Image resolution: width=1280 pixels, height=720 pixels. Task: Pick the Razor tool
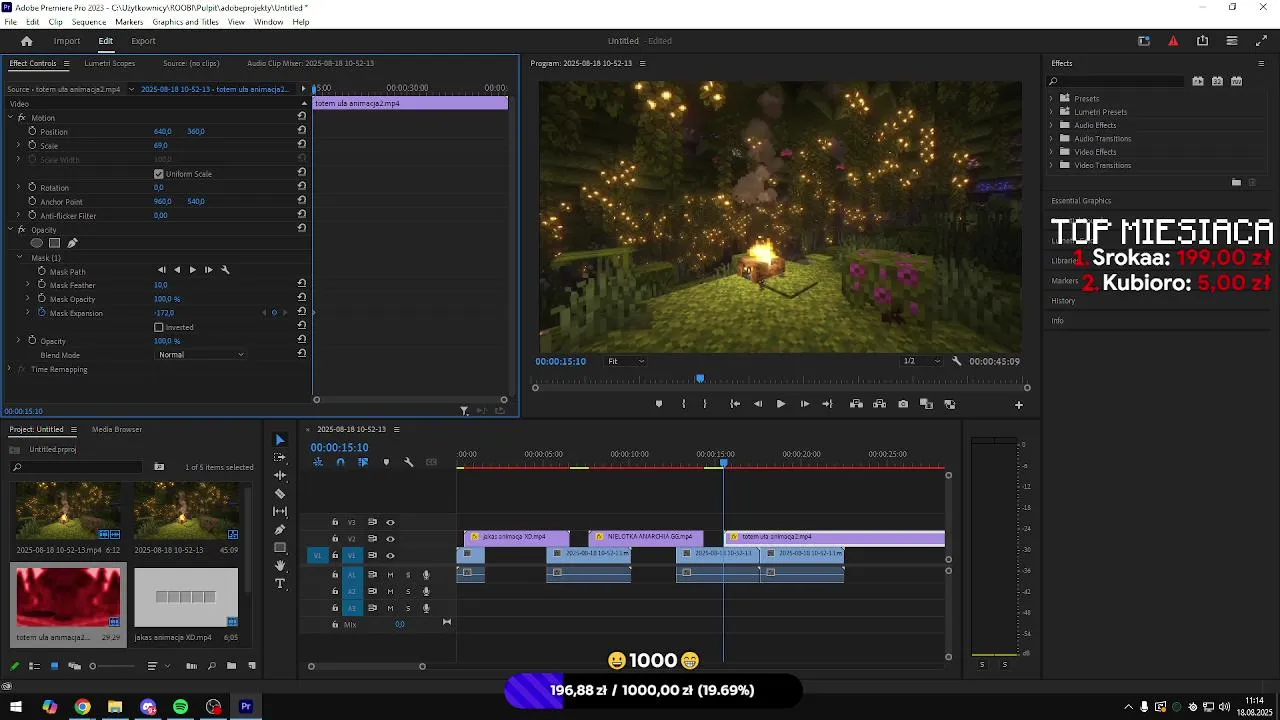(x=280, y=494)
